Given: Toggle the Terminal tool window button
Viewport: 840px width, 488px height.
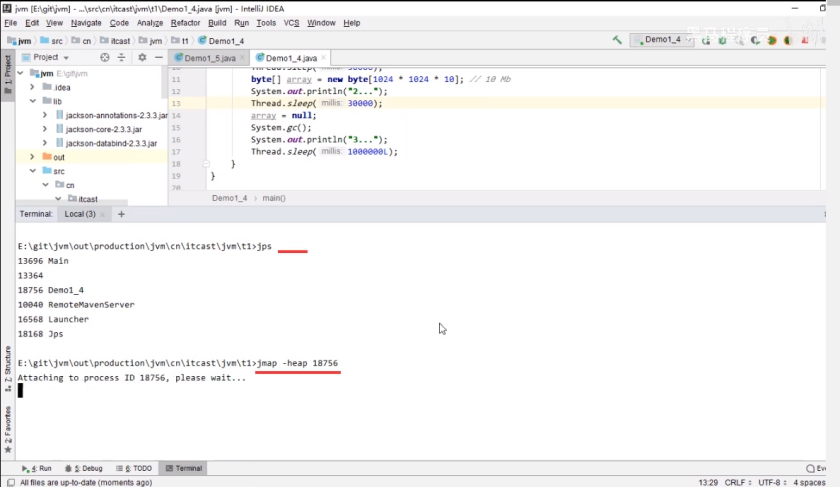Looking at the screenshot, I should coord(184,468).
